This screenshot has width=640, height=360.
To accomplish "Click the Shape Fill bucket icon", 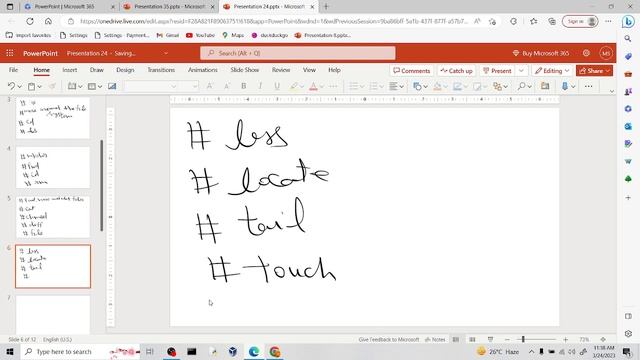I will point(437,86).
